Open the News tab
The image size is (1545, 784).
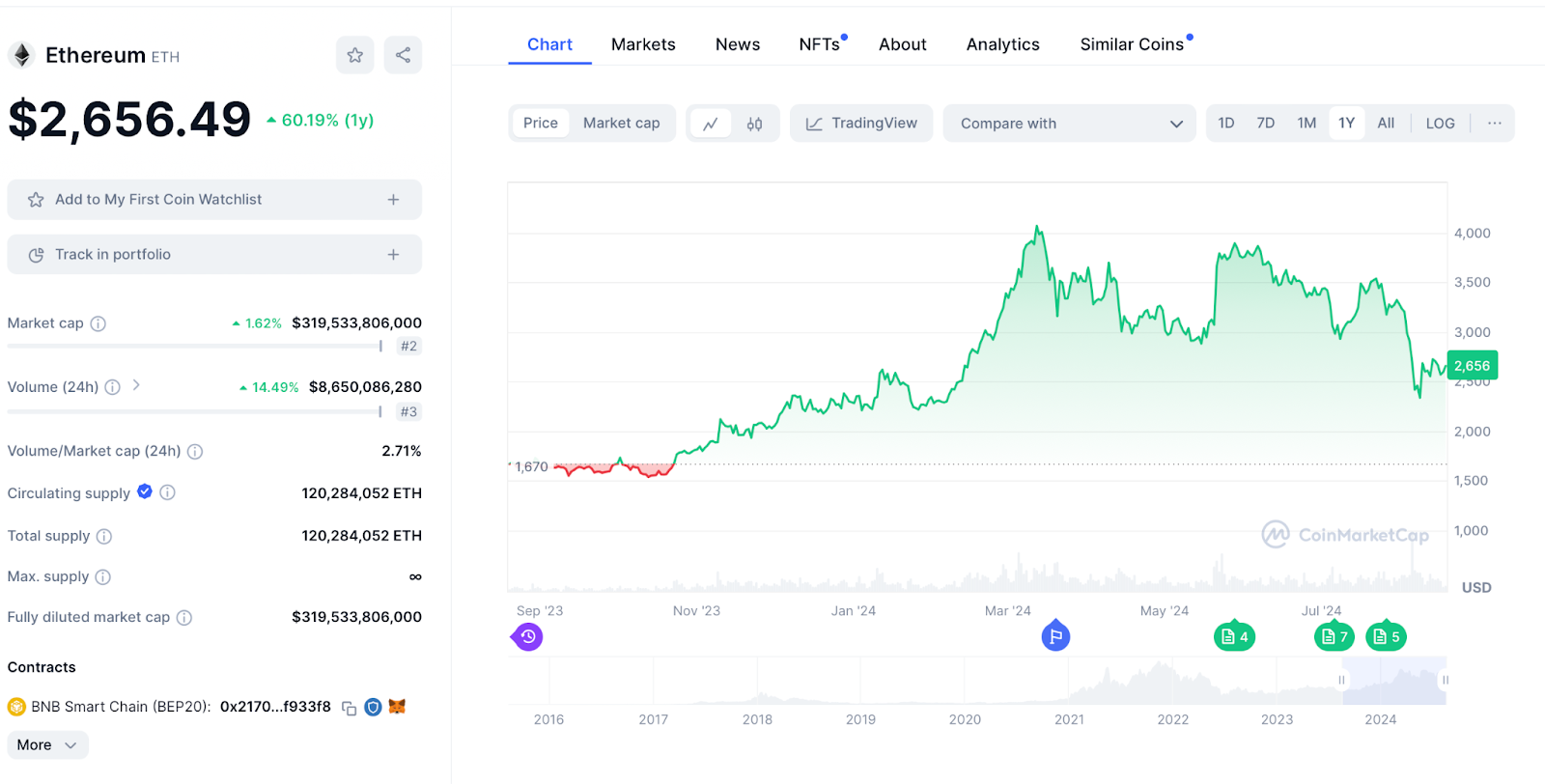[x=738, y=44]
